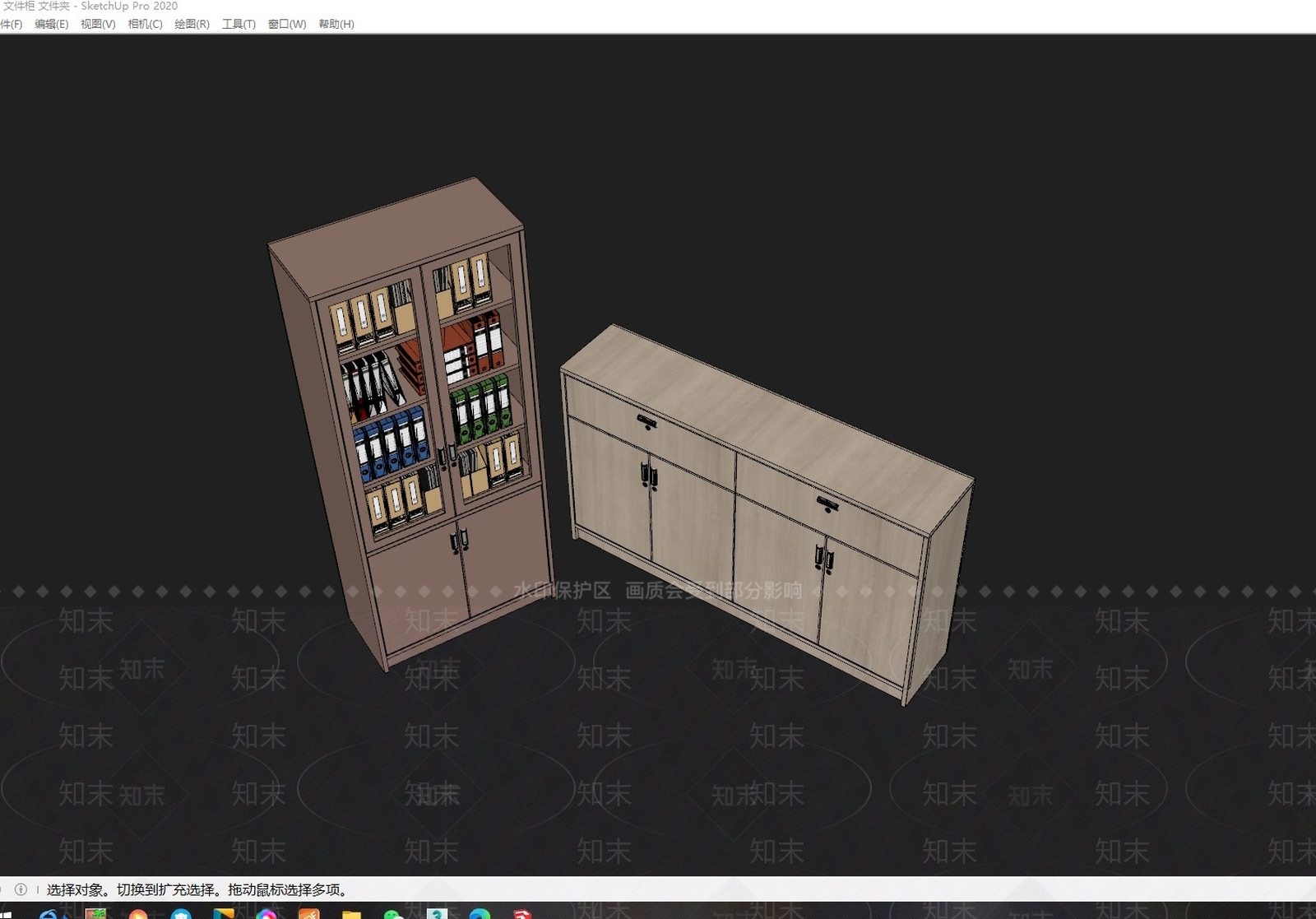Open the 绘图(R) Draw menu
The image size is (1316, 919).
(x=192, y=24)
